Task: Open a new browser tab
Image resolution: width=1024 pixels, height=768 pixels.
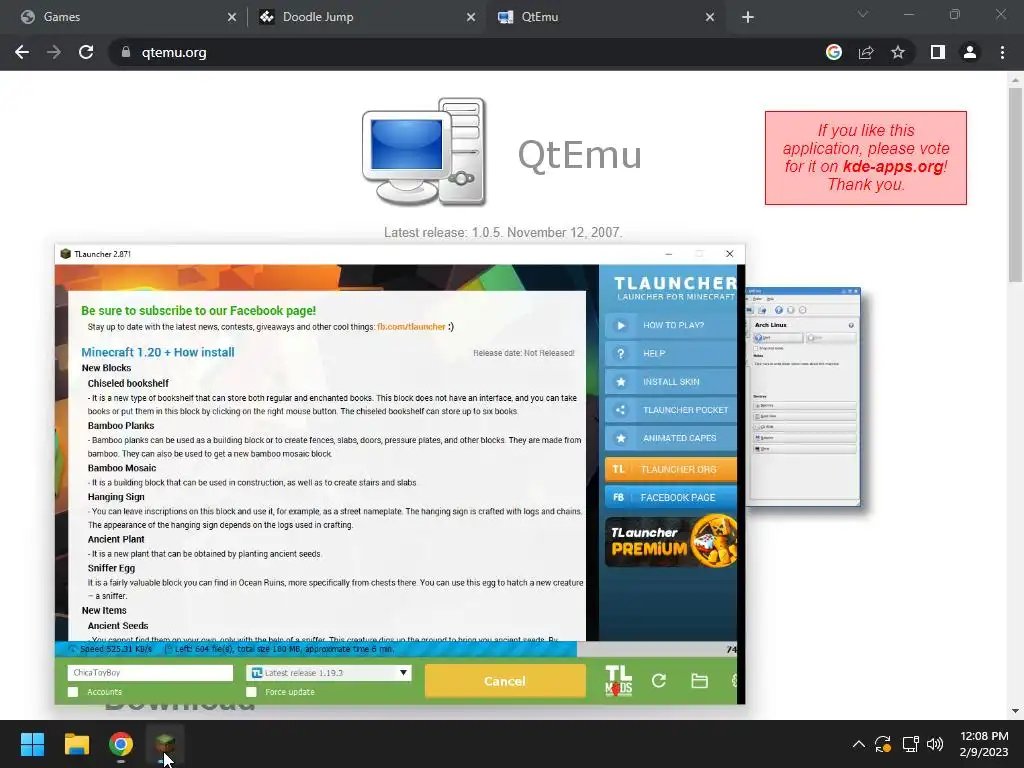Action: [x=748, y=17]
